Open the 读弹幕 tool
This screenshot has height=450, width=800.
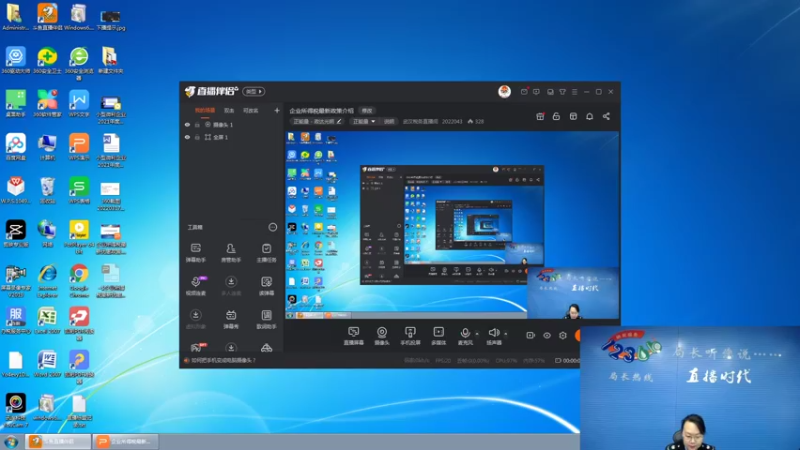click(x=266, y=286)
